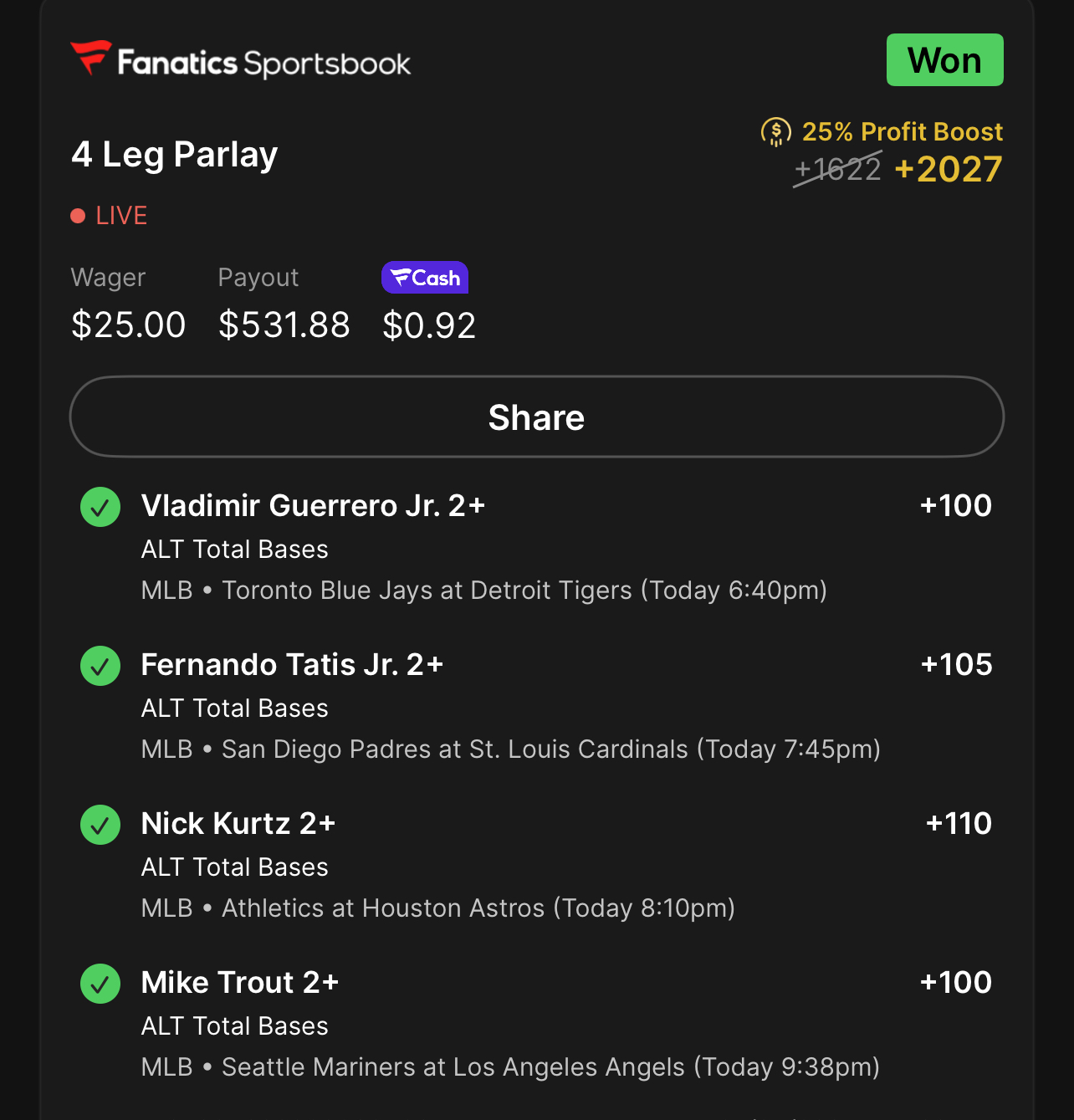
Task: Tap the 25% Profit Boost label
Action: pos(902,131)
